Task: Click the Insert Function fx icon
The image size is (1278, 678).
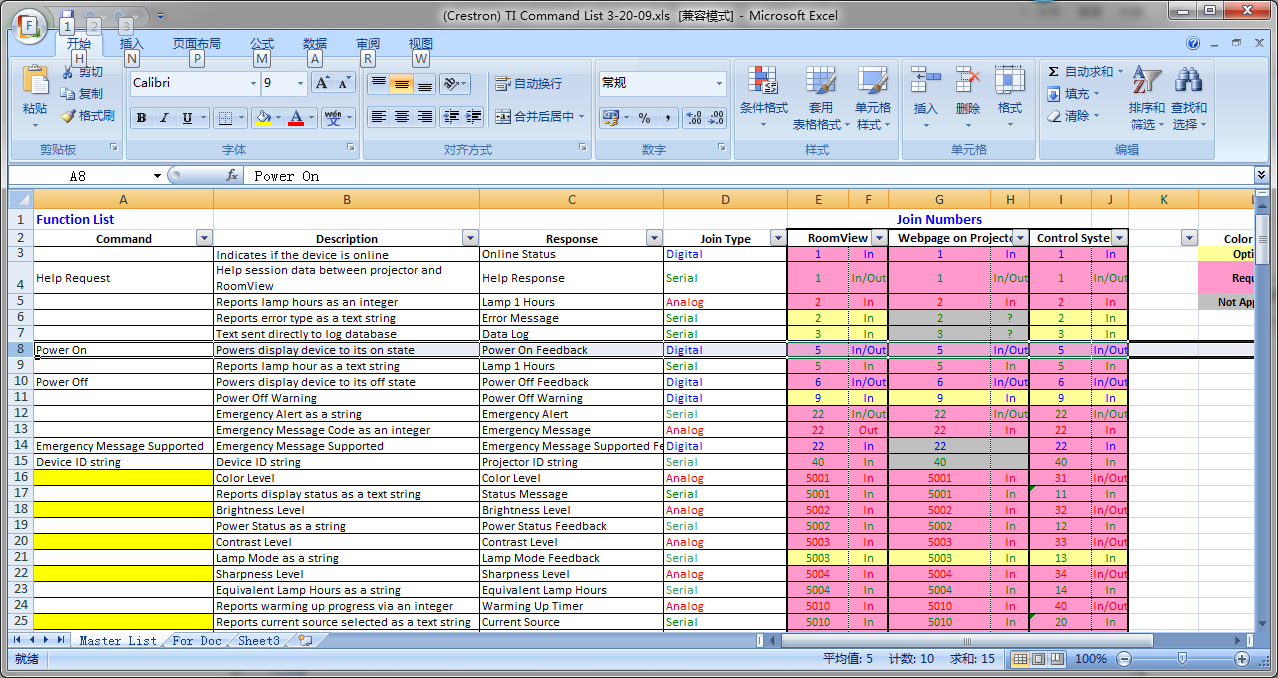Action: [232, 176]
